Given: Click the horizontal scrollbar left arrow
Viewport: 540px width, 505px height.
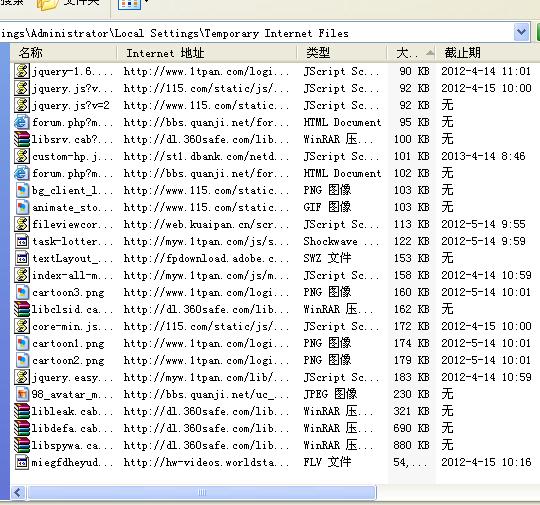Looking at the screenshot, I should tap(18, 493).
